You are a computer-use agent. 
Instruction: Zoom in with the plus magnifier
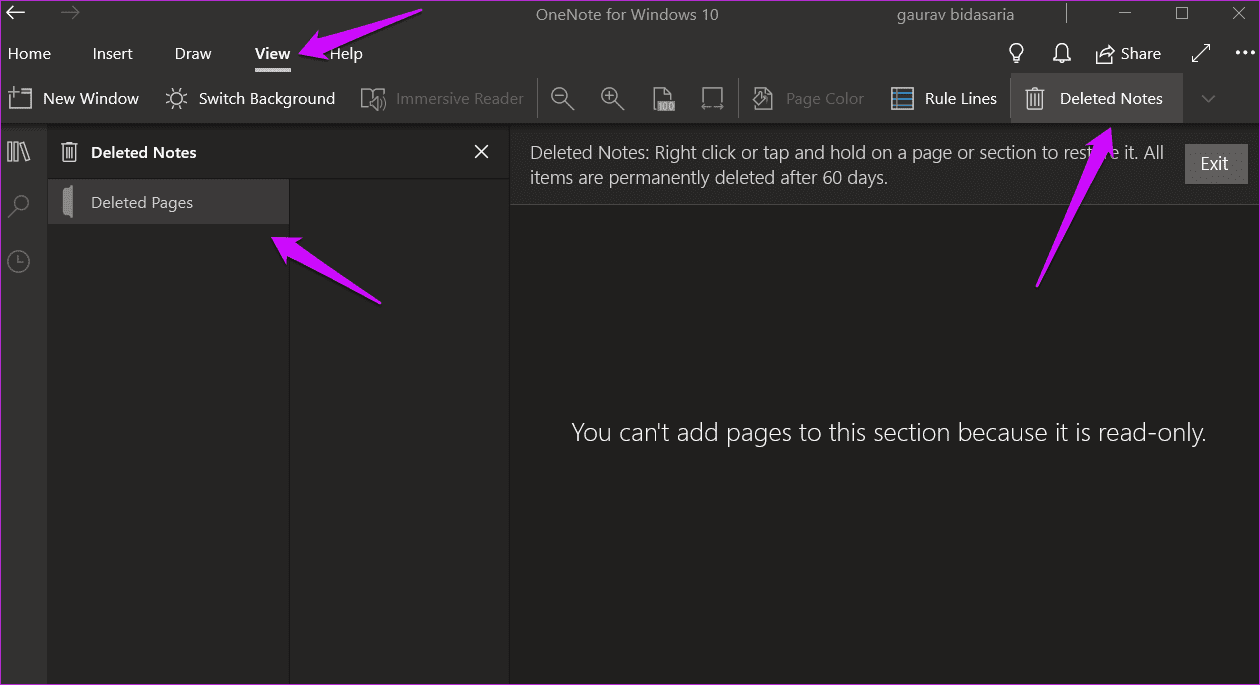[612, 98]
